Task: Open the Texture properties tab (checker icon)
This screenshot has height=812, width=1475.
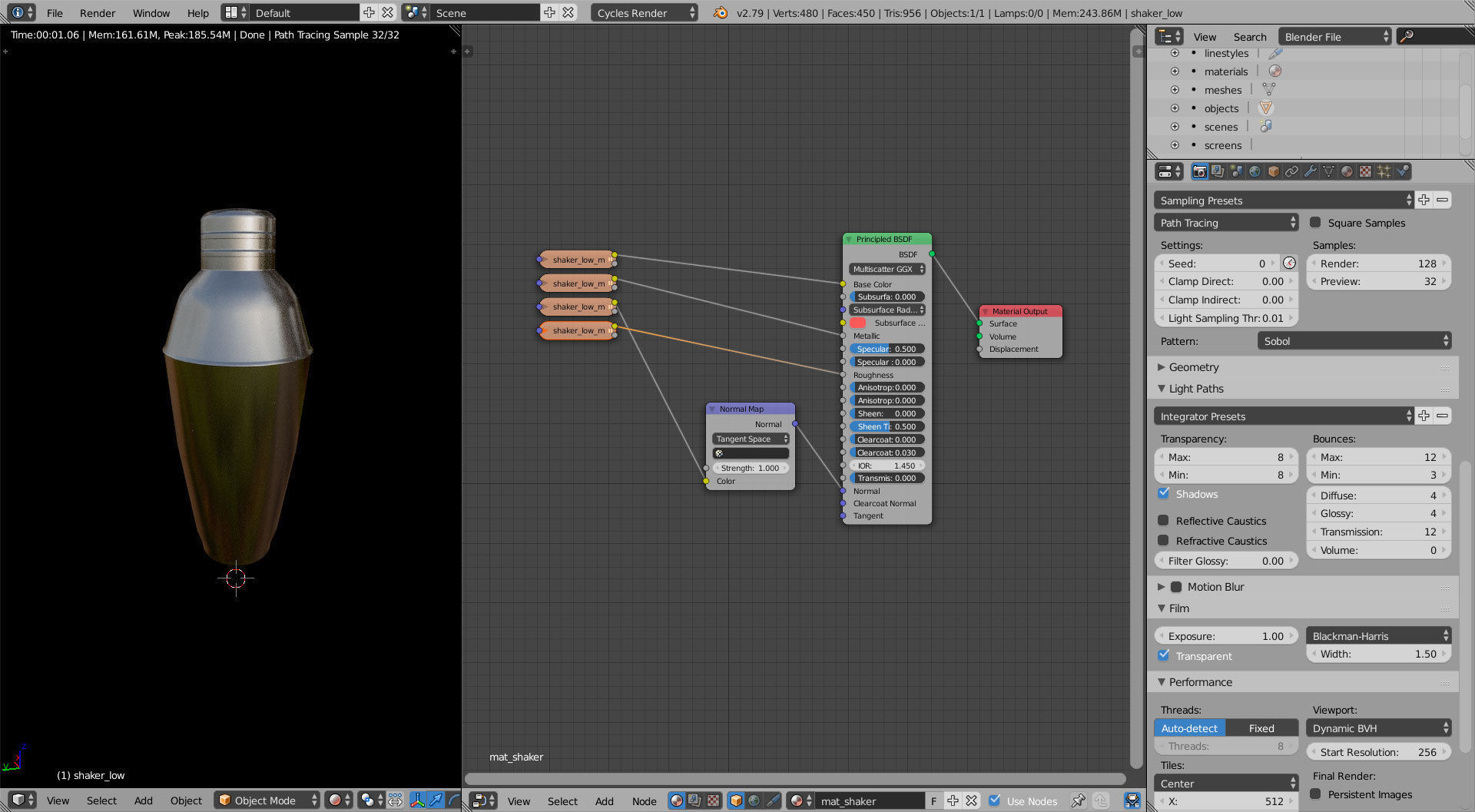Action: coord(1365,171)
